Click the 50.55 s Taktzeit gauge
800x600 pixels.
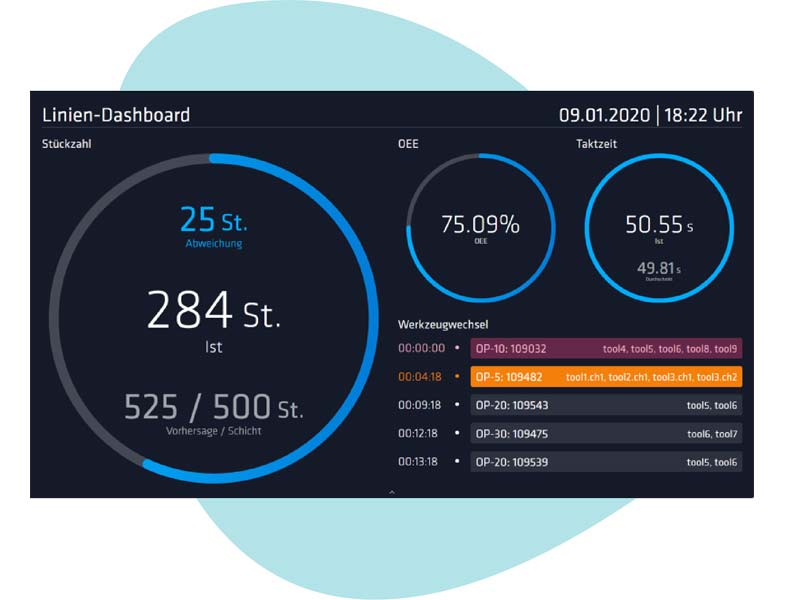659,224
